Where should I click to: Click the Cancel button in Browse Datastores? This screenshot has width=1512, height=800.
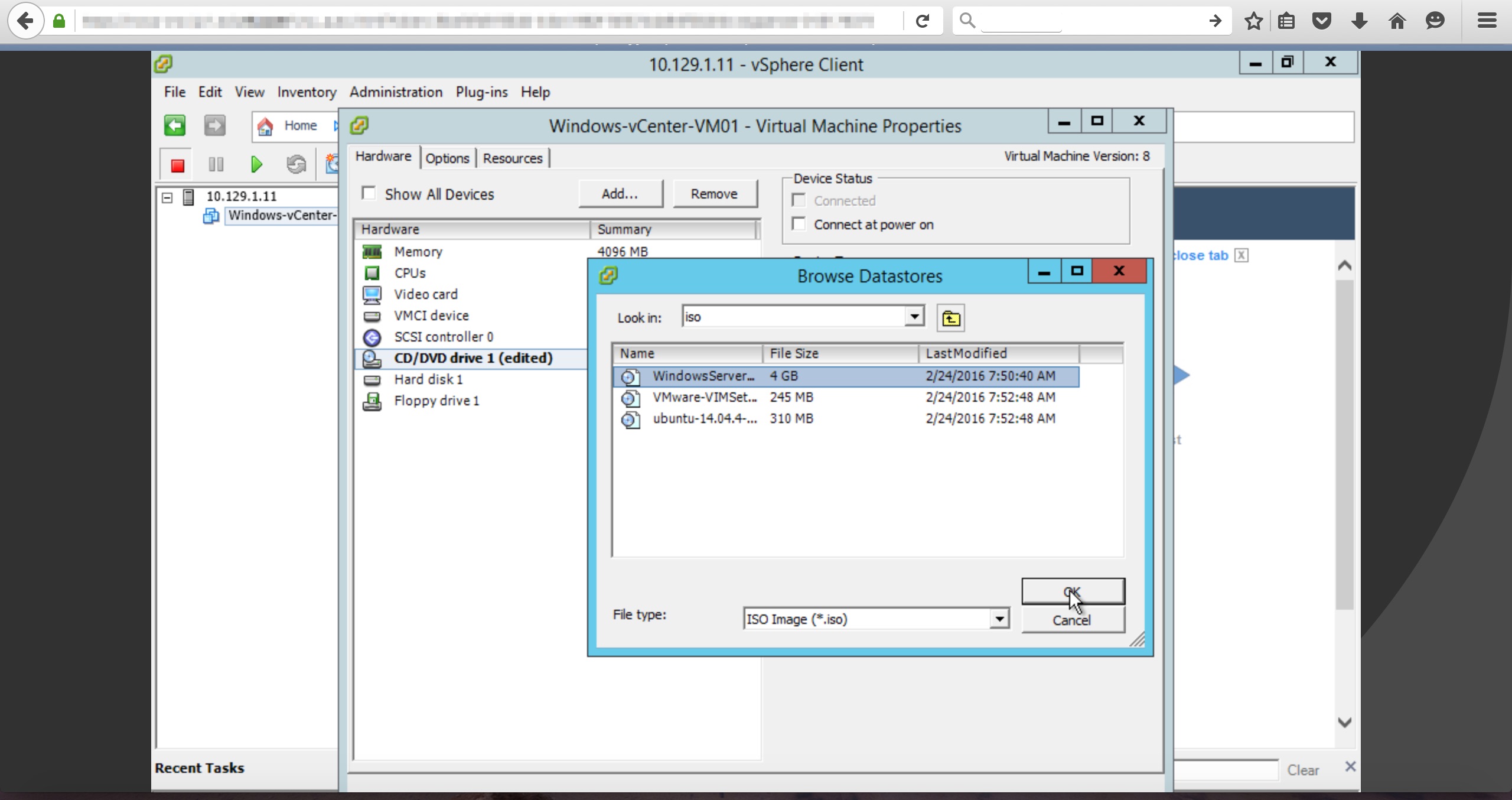coord(1072,620)
